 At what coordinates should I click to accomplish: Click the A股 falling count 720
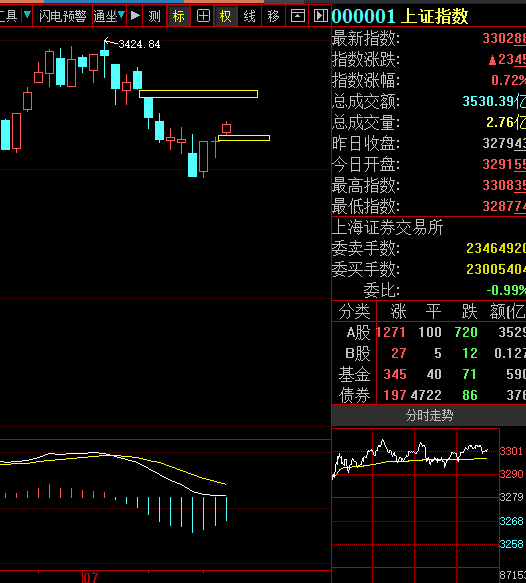point(466,332)
